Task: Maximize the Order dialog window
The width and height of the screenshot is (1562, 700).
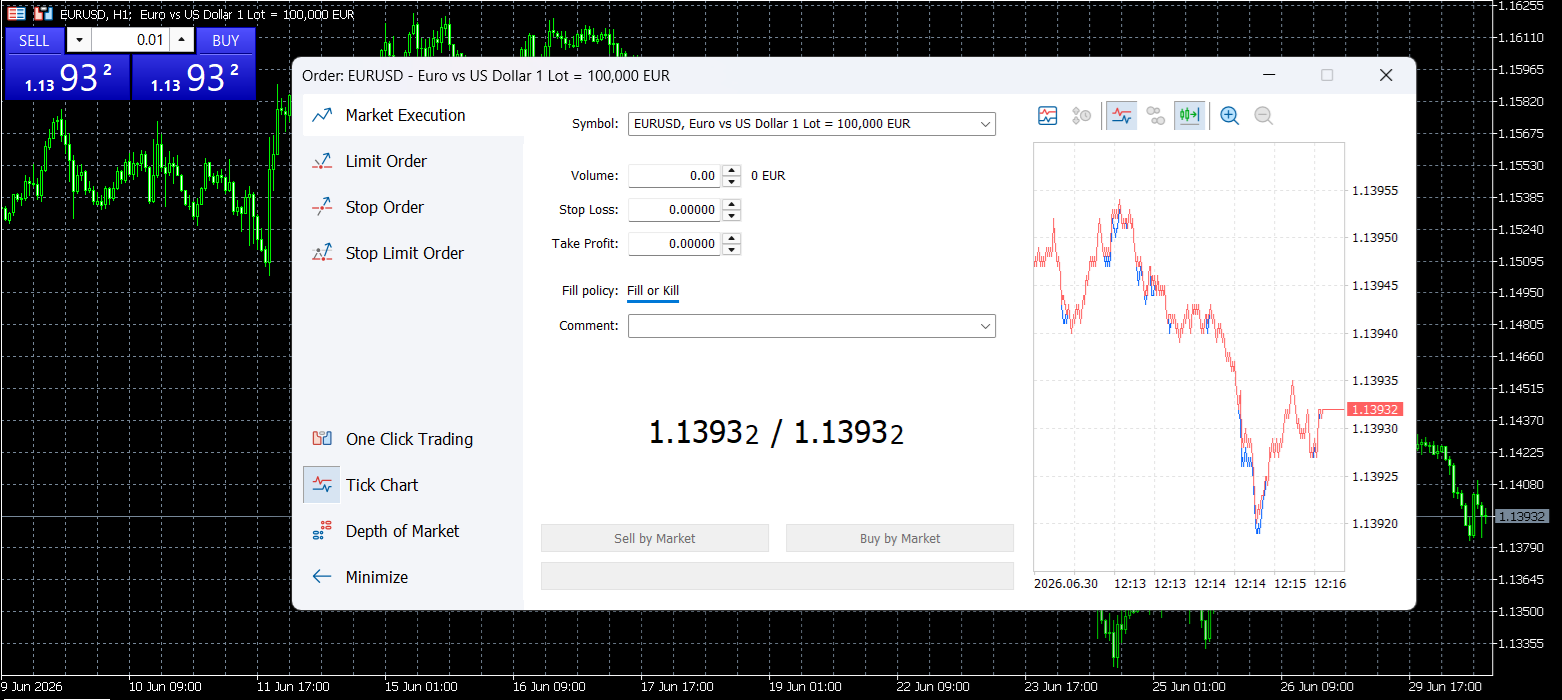Action: (1327, 75)
